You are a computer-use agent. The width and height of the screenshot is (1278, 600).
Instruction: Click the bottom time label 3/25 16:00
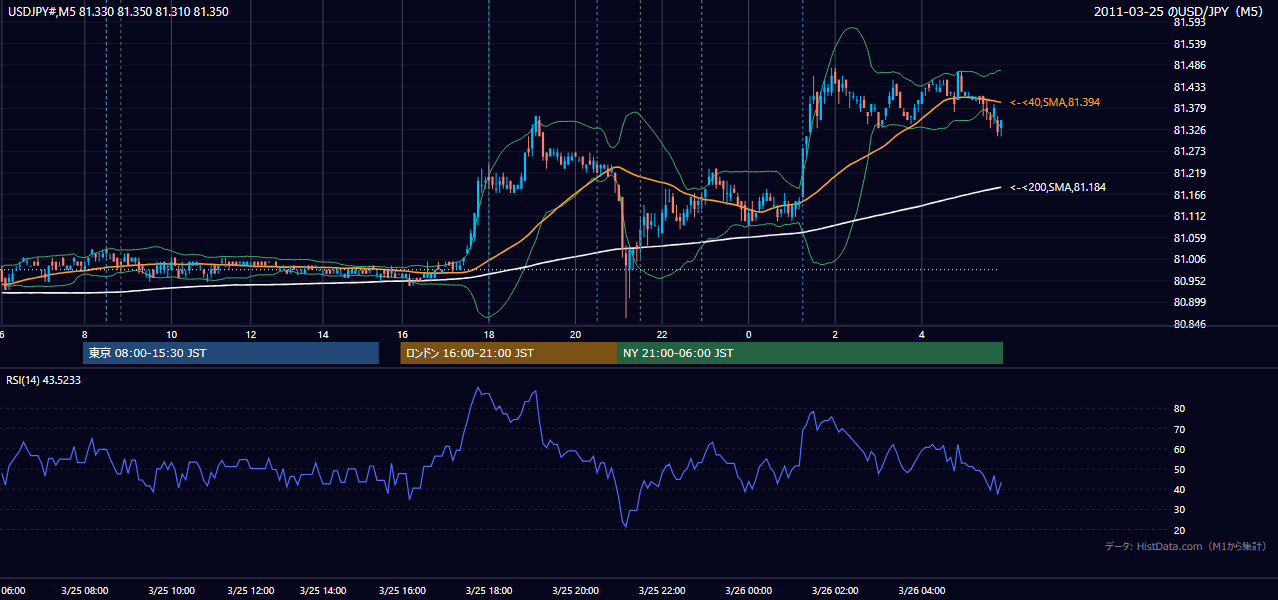point(402,590)
